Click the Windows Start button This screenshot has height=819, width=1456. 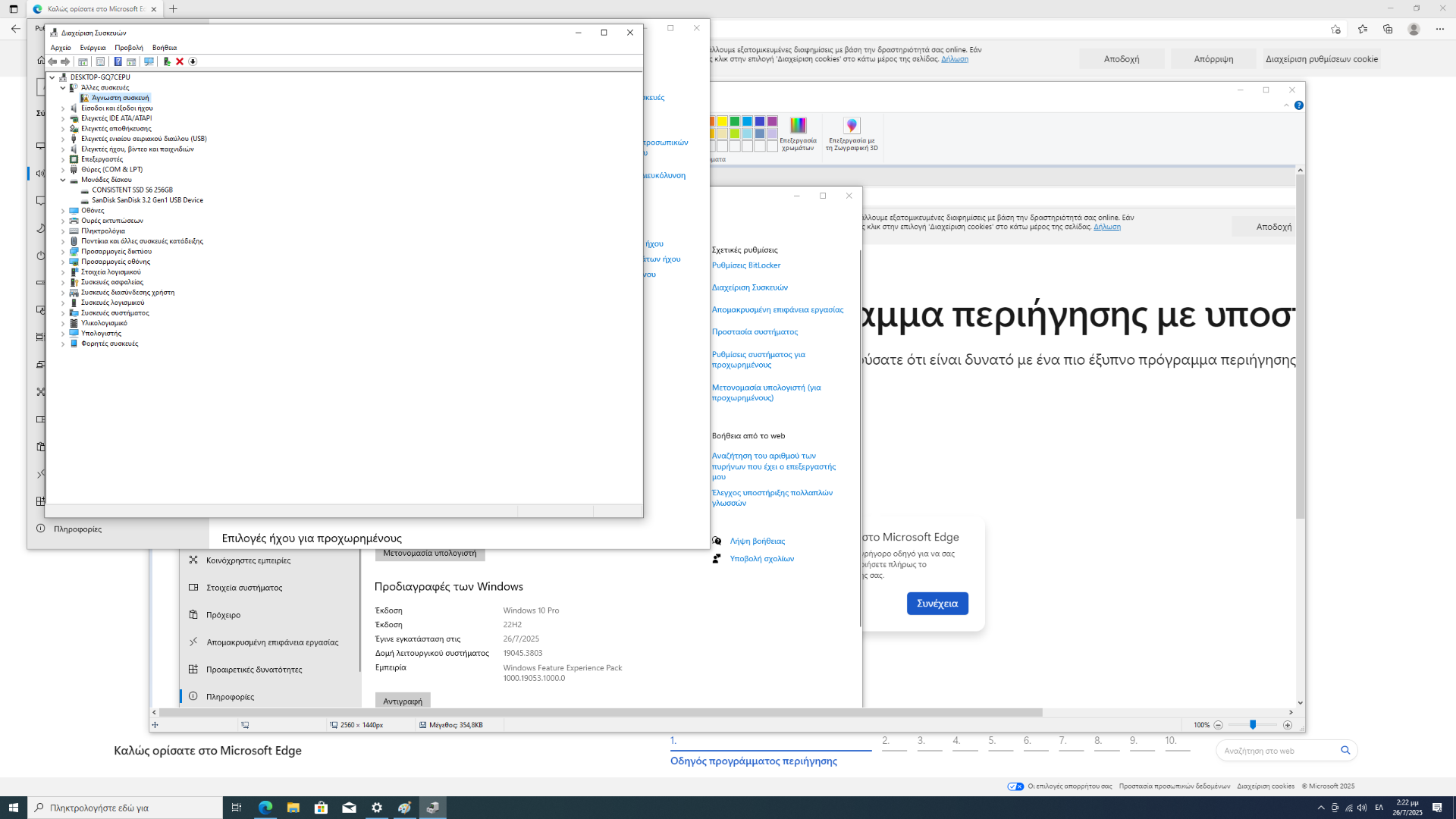click(x=14, y=808)
